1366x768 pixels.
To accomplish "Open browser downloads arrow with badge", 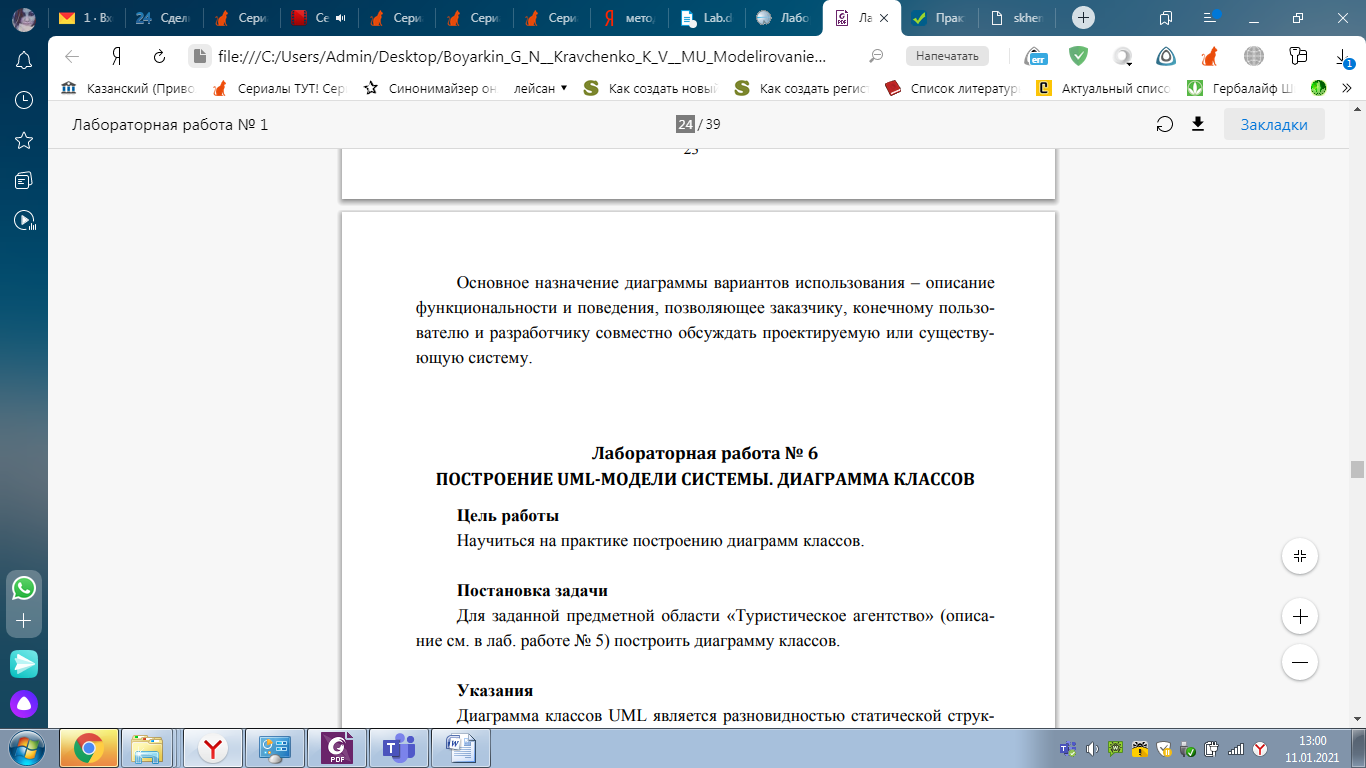I will point(1343,58).
